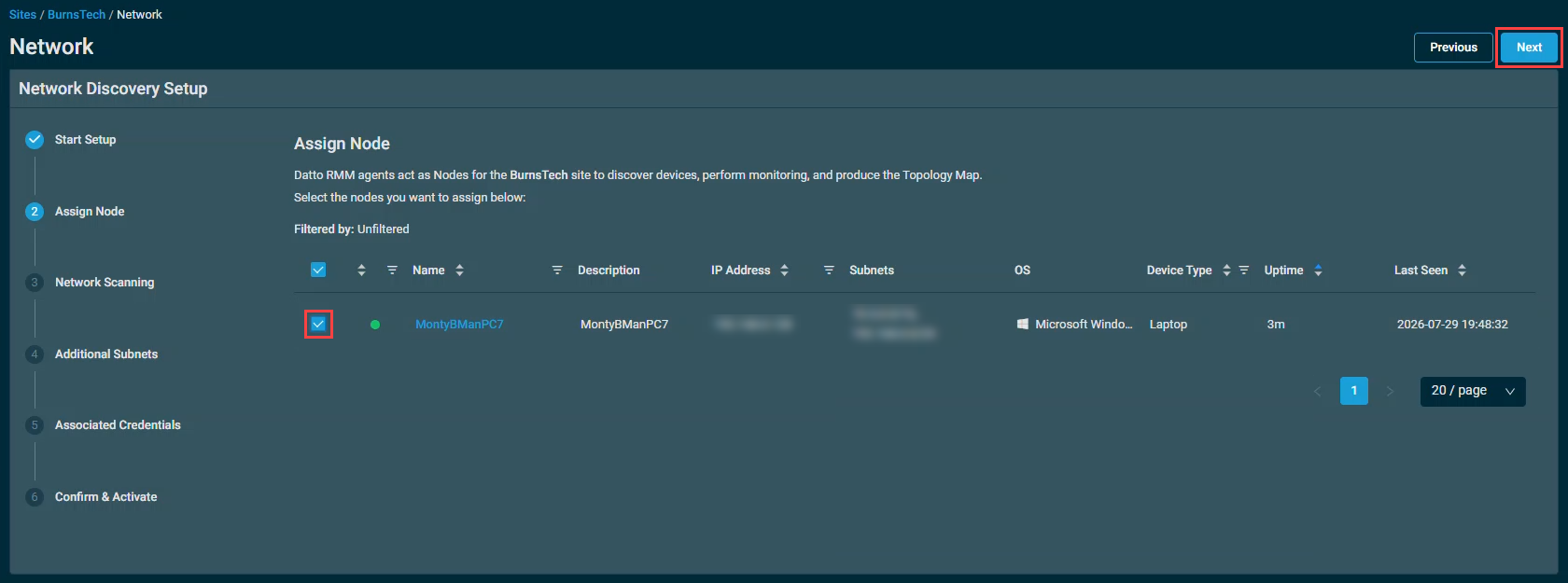1568x583 pixels.
Task: Open Associated Credentials step
Action: (x=118, y=425)
